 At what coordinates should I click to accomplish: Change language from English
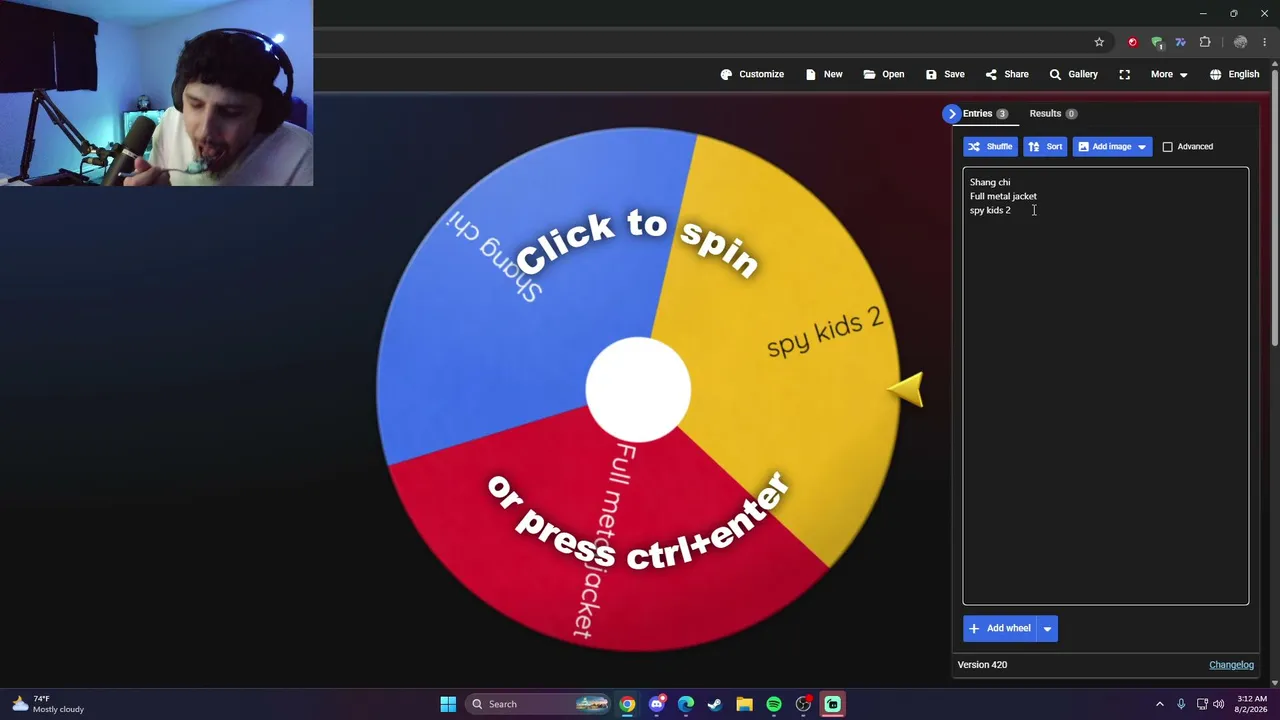pyautogui.click(x=1234, y=74)
